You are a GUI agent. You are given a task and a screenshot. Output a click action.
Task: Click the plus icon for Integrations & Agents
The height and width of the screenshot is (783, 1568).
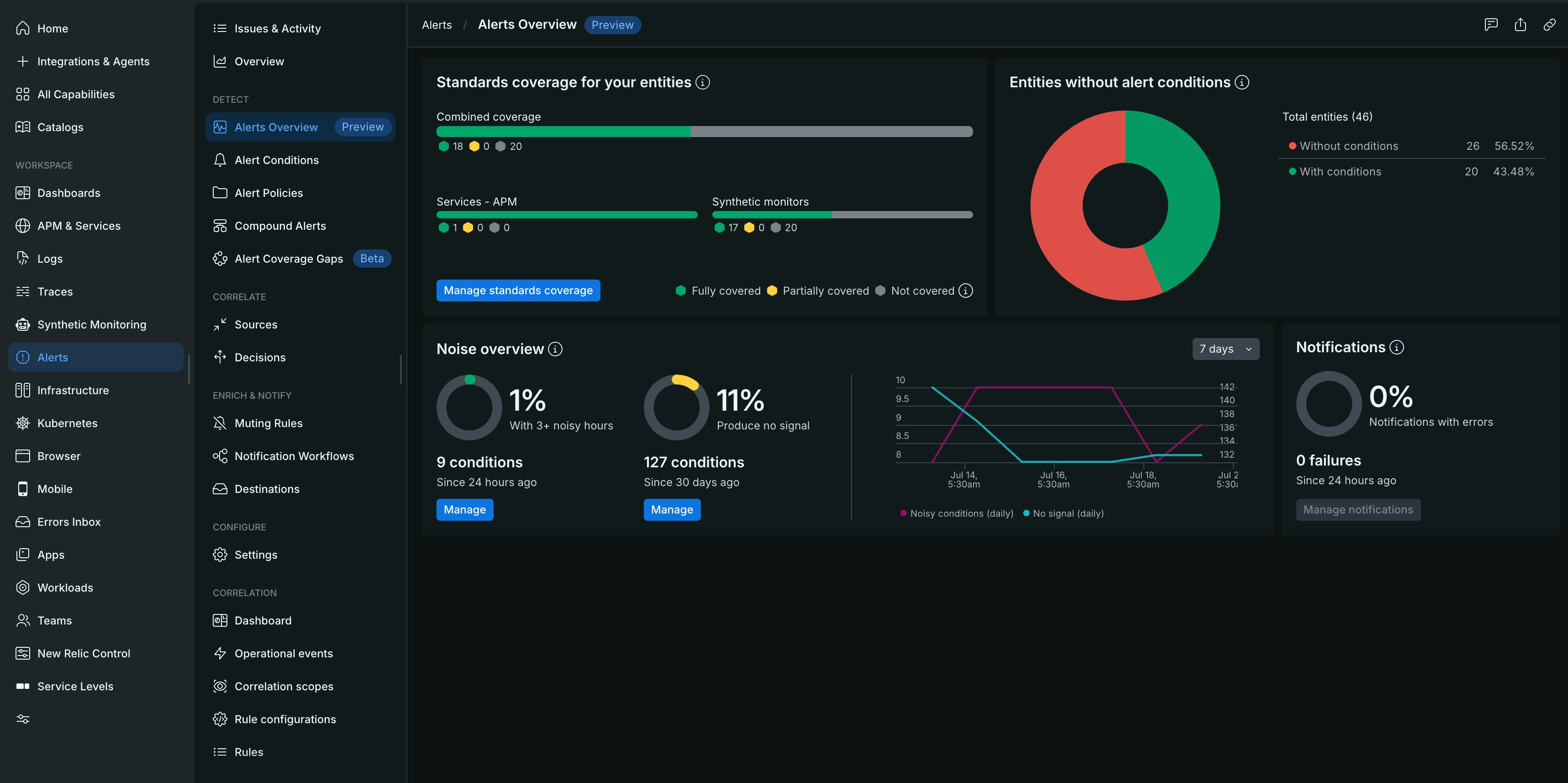point(22,61)
